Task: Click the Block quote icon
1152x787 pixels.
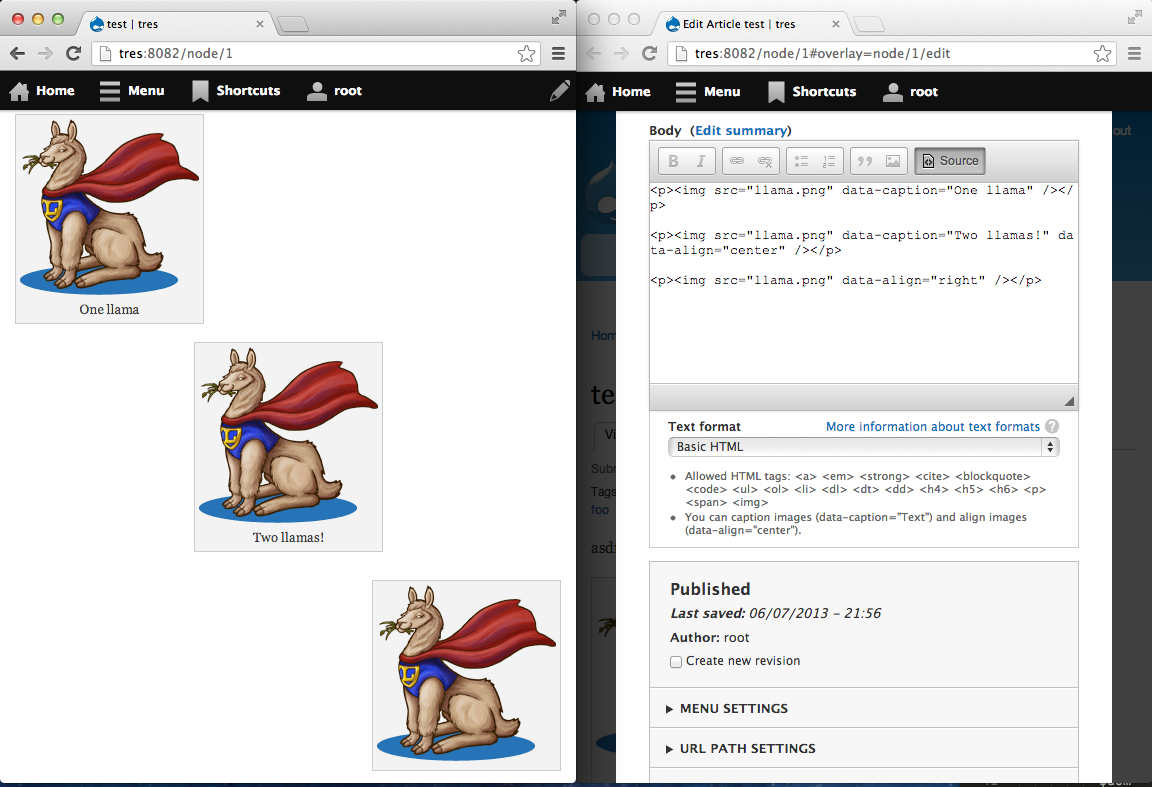Action: click(865, 161)
